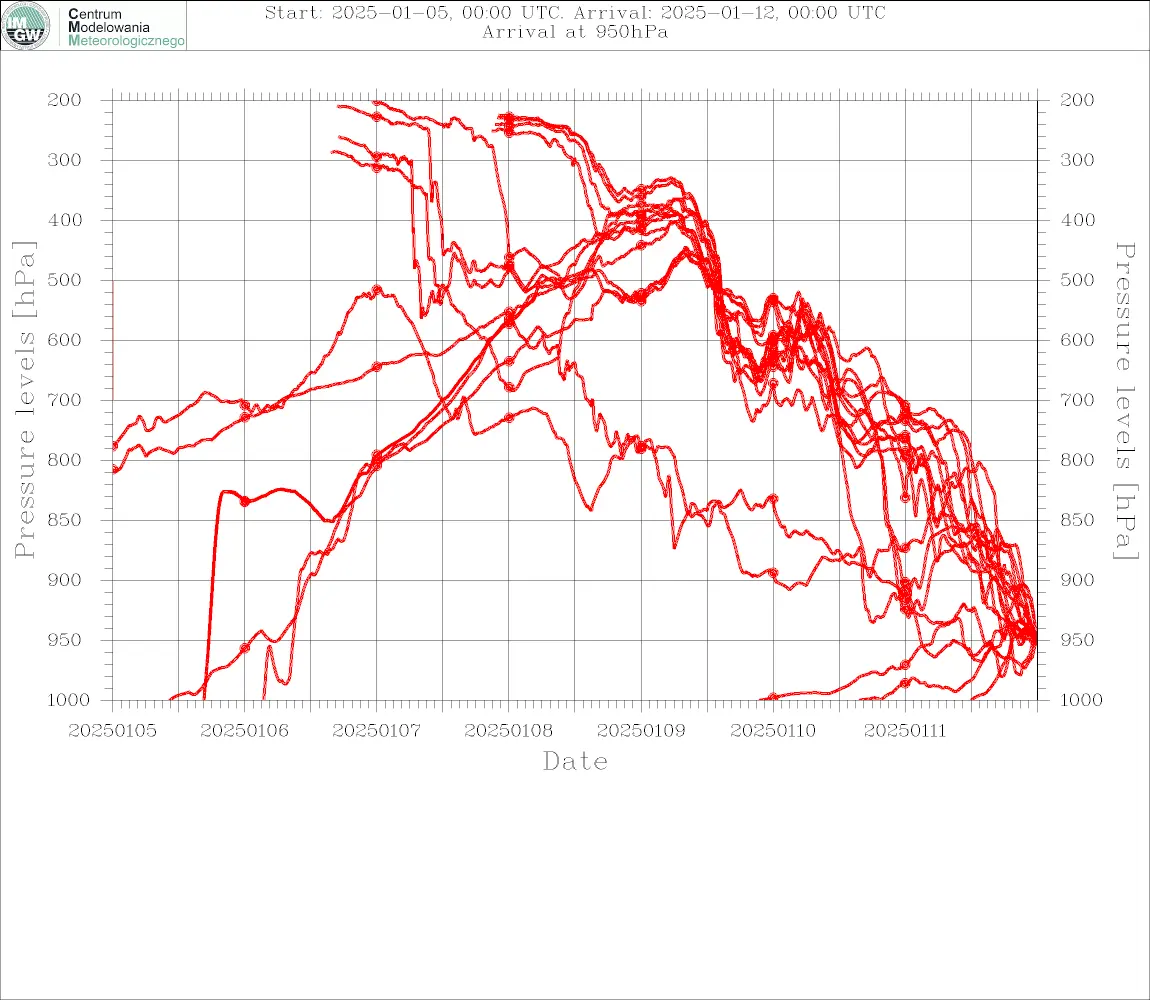The image size is (1150, 1000).
Task: Click the left axis 700 label
Action: tap(65, 401)
